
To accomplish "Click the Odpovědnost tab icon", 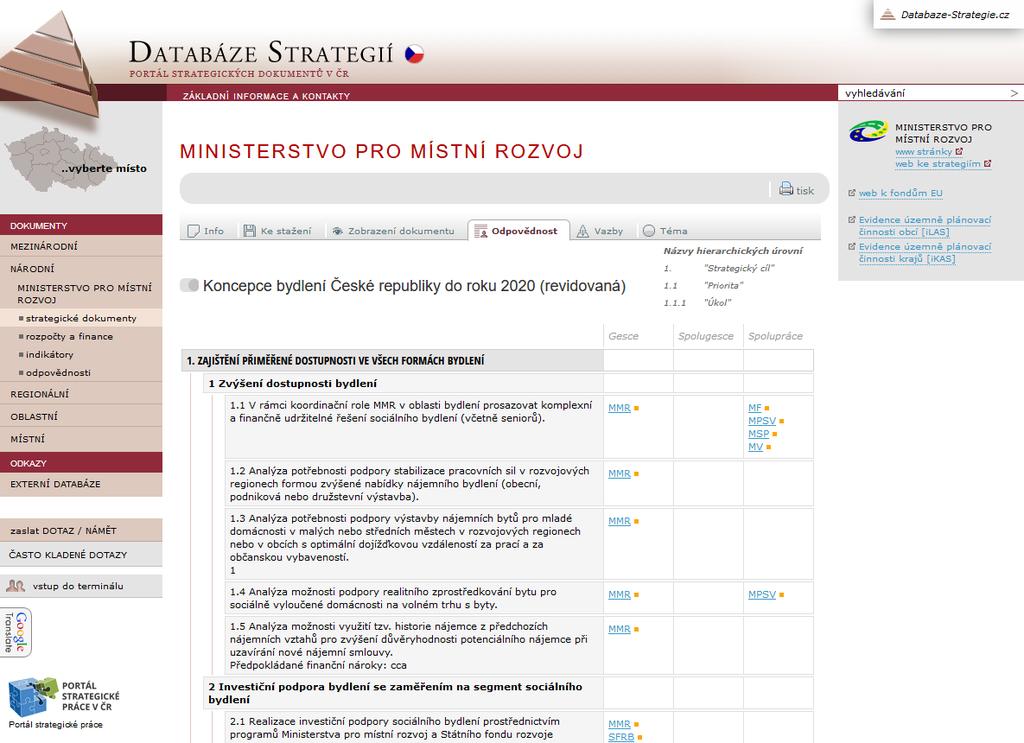I will 481,231.
